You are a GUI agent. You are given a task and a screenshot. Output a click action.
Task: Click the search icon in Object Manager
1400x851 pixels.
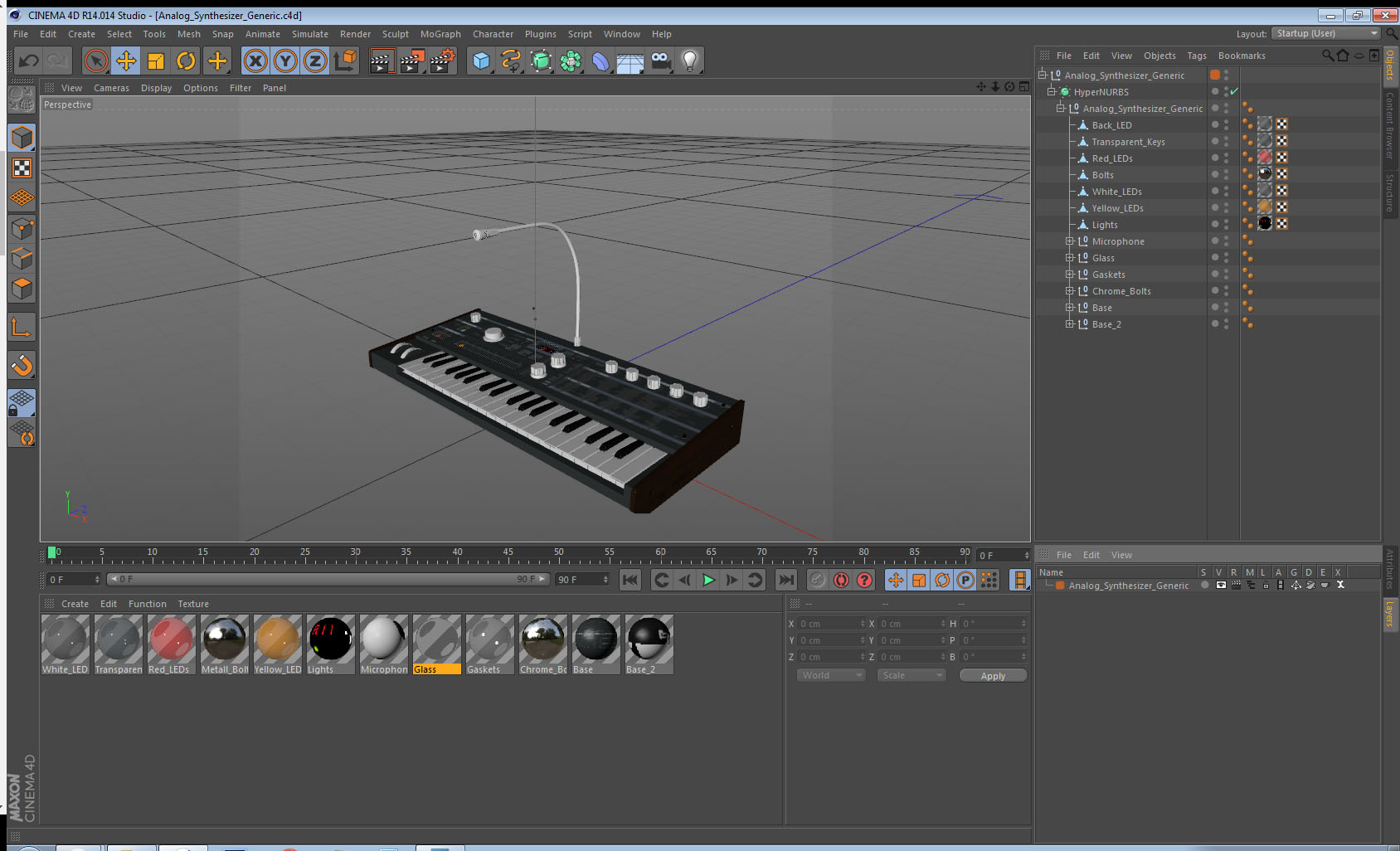1327,56
